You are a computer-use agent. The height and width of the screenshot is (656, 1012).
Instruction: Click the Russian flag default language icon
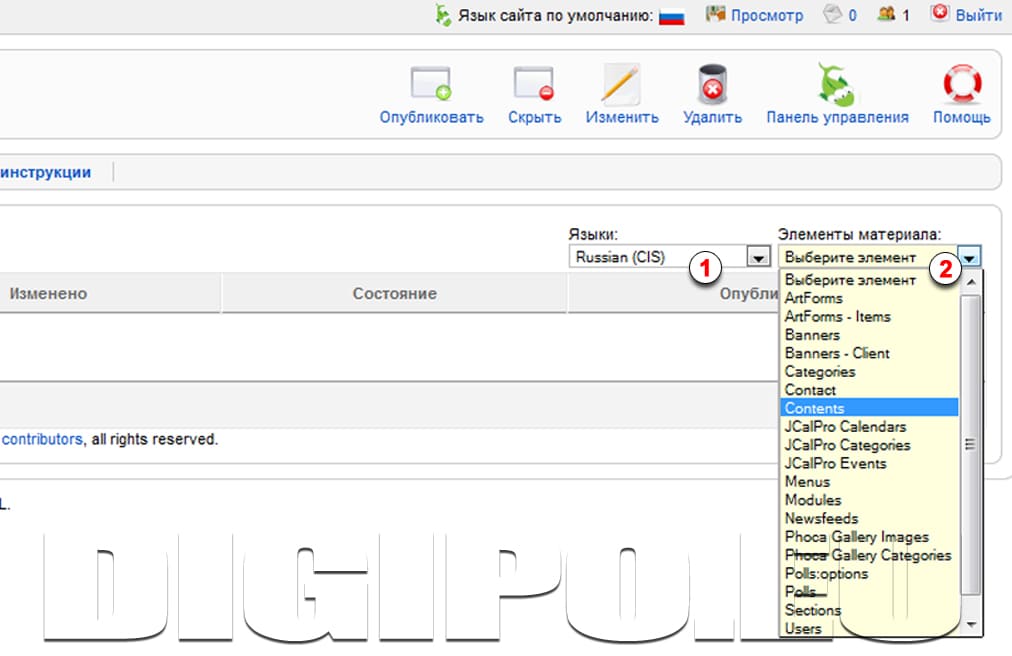[x=671, y=16]
